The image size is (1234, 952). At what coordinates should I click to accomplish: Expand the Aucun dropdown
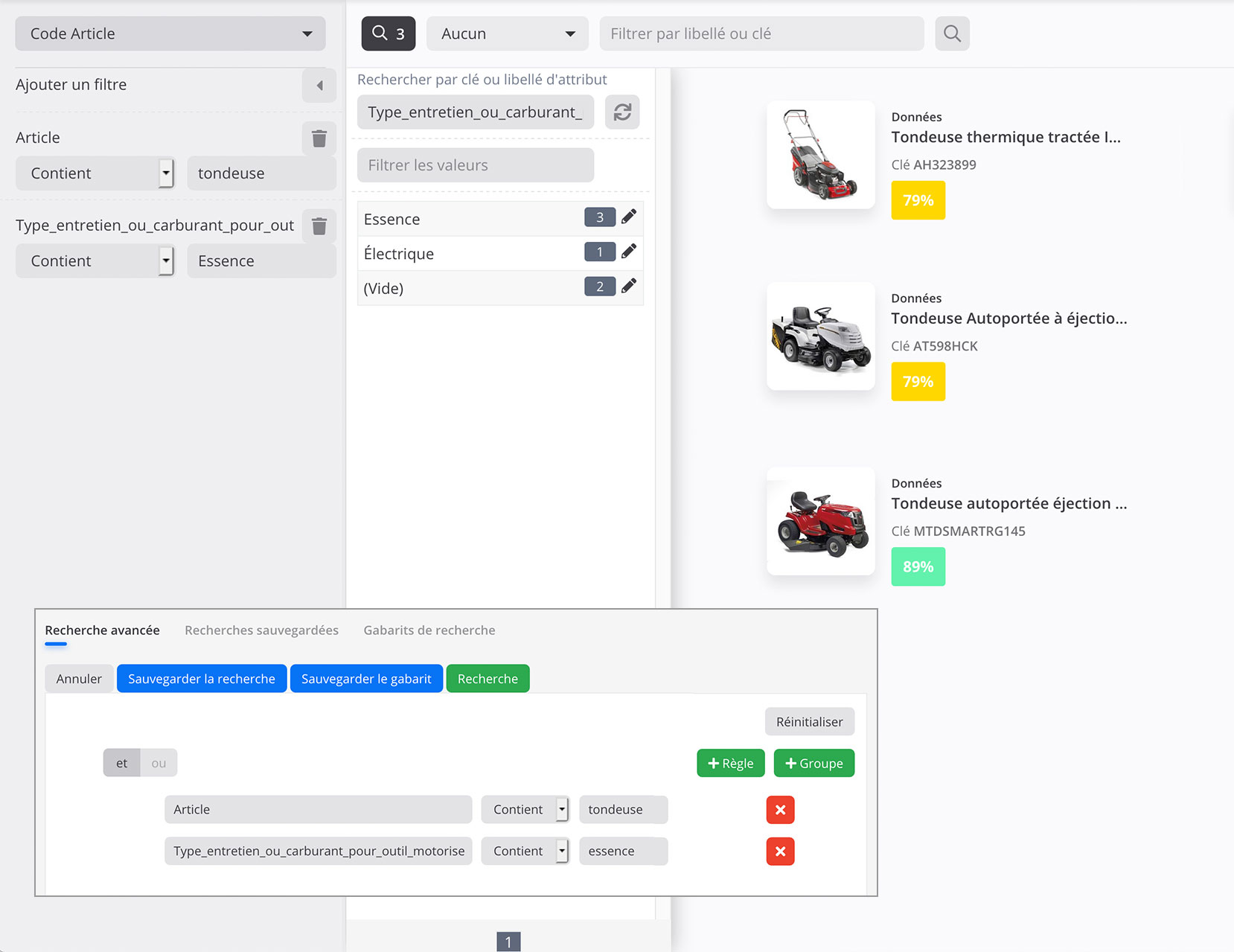(x=508, y=33)
